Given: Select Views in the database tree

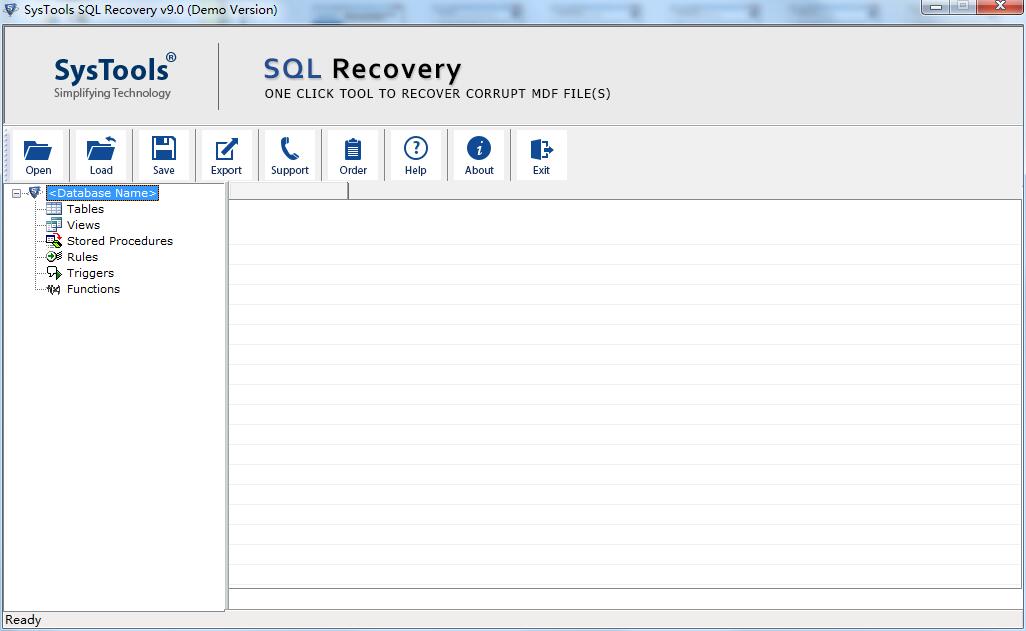Looking at the screenshot, I should tap(84, 225).
